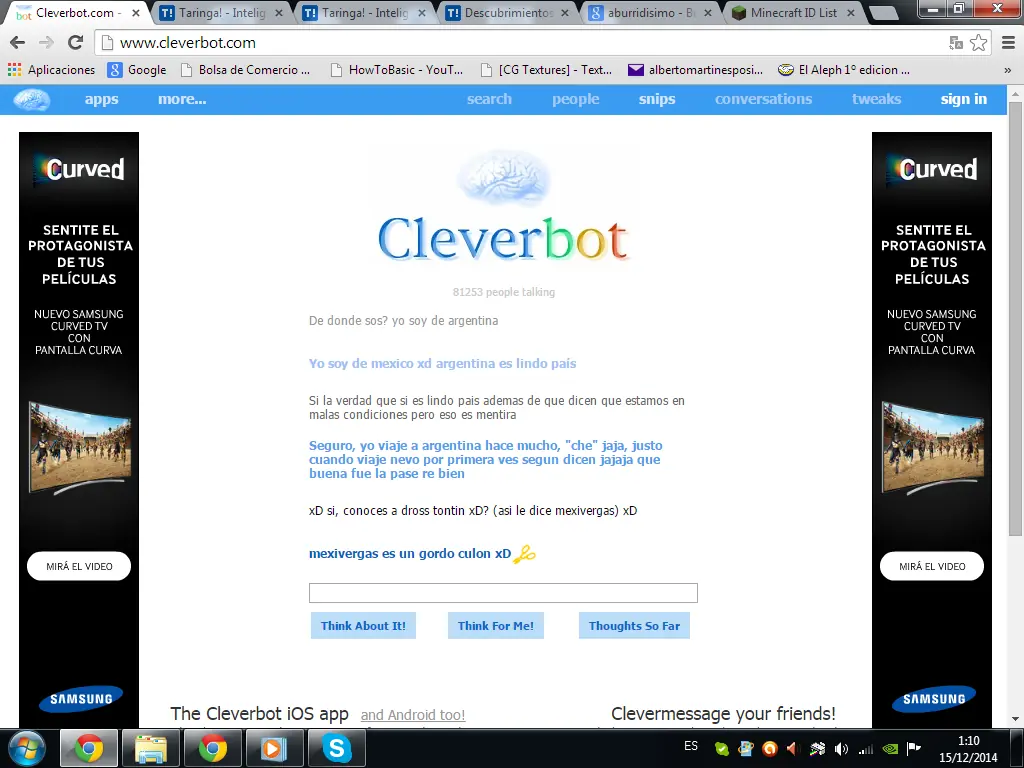Open the albertomartinesposi mail bookmark
Viewport: 1024px width, 768px height.
[696, 70]
